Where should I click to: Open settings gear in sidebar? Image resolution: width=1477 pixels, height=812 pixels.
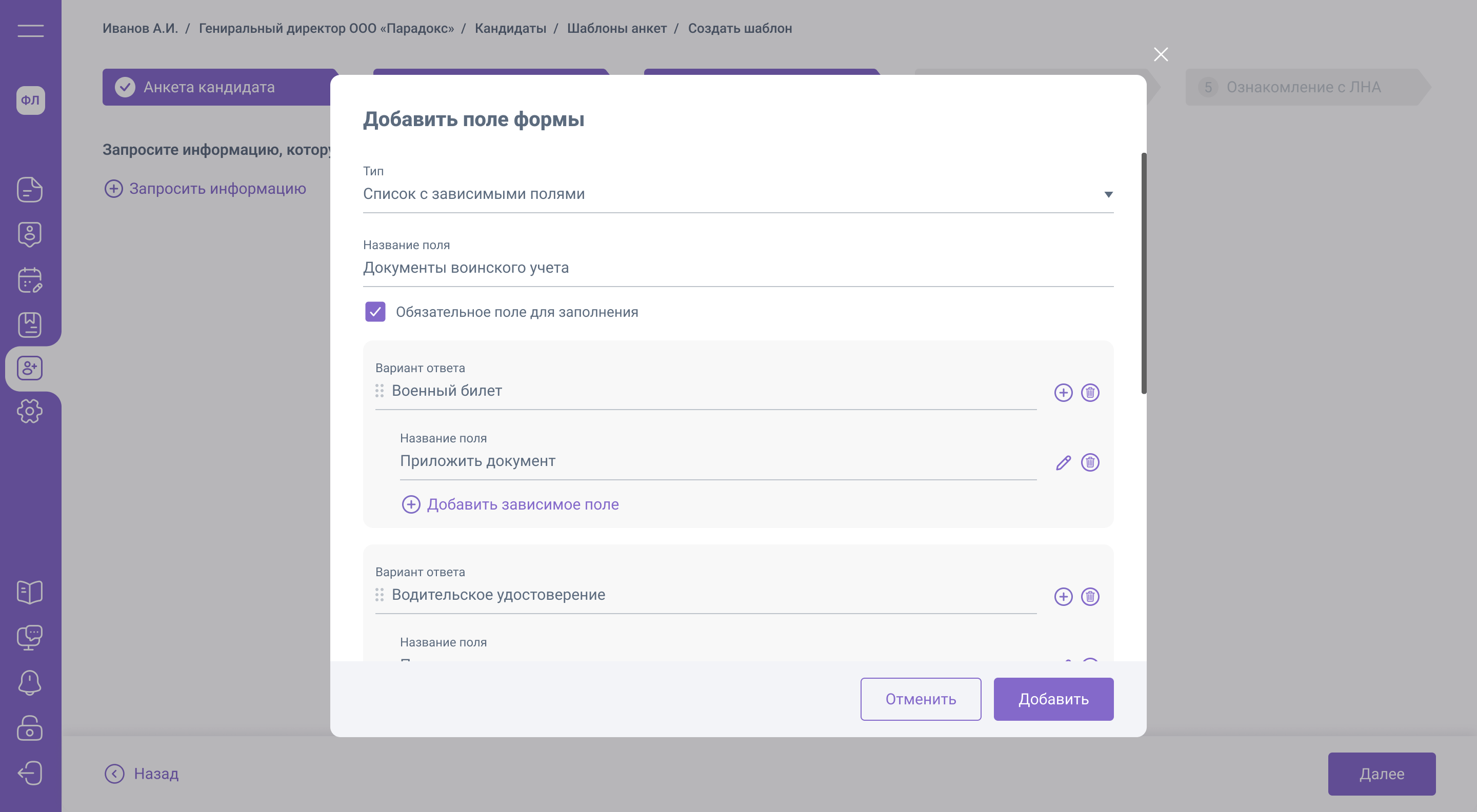click(30, 412)
